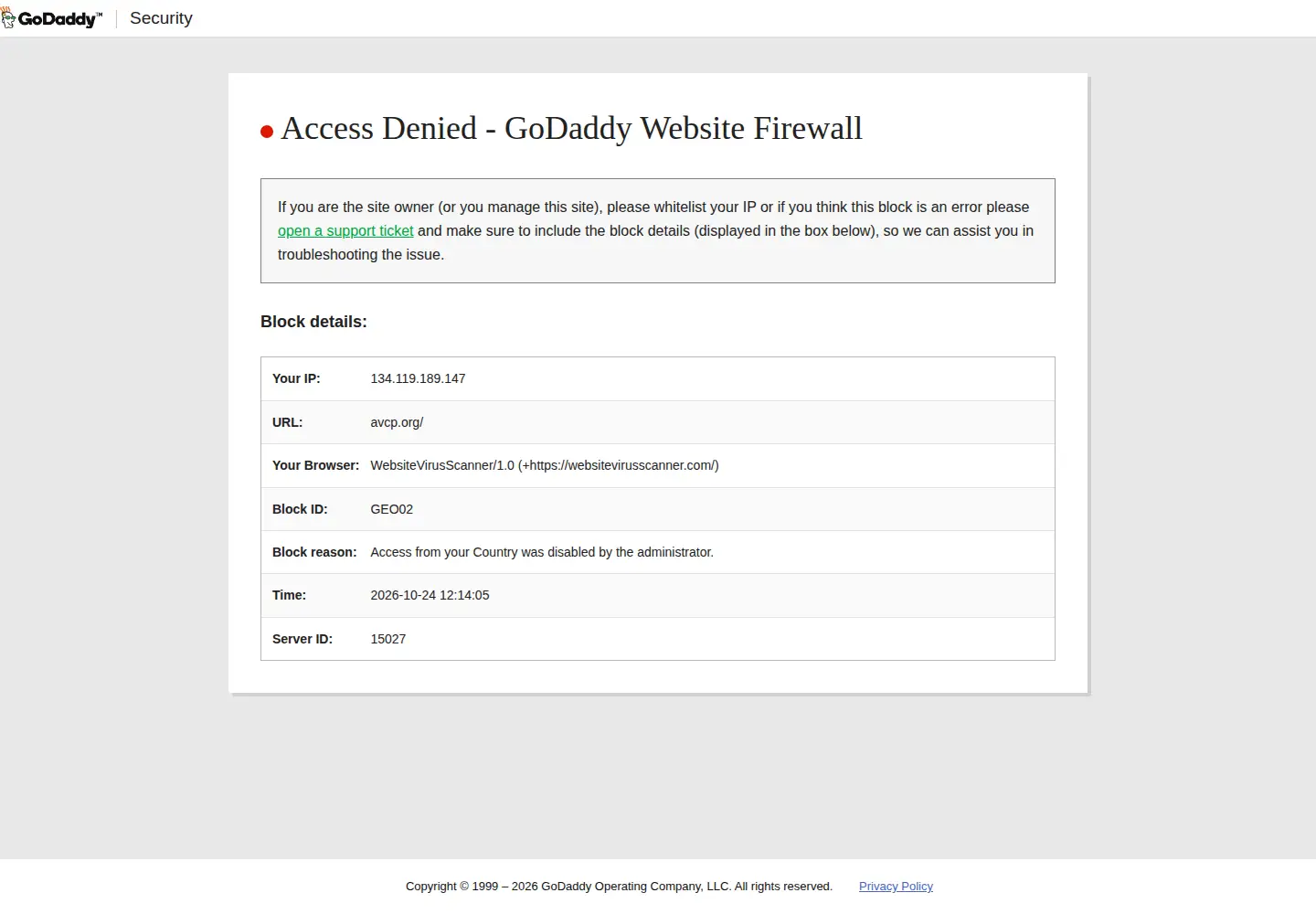The width and height of the screenshot is (1316, 914).
Task: Click the Your Browser row label
Action: (315, 465)
